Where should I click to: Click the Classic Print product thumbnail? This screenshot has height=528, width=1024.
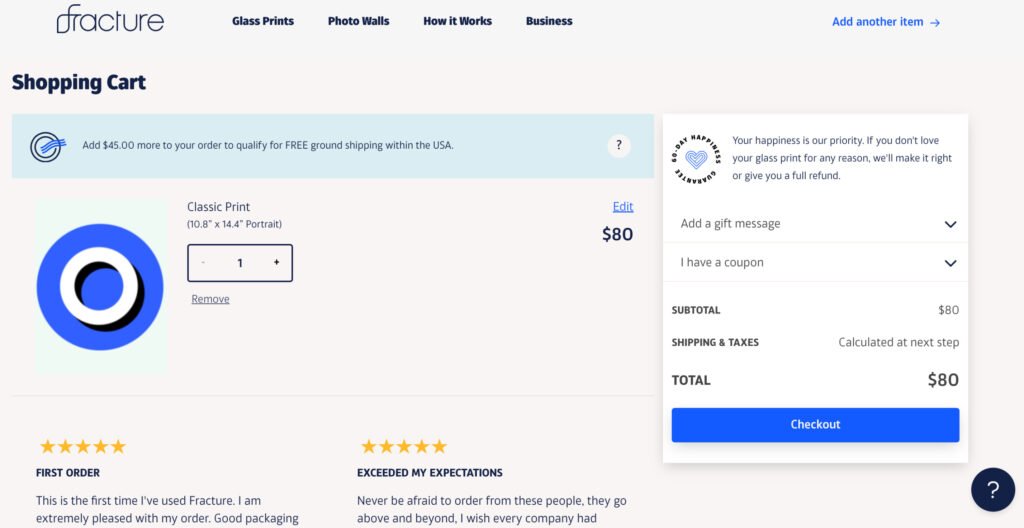pyautogui.click(x=100, y=287)
